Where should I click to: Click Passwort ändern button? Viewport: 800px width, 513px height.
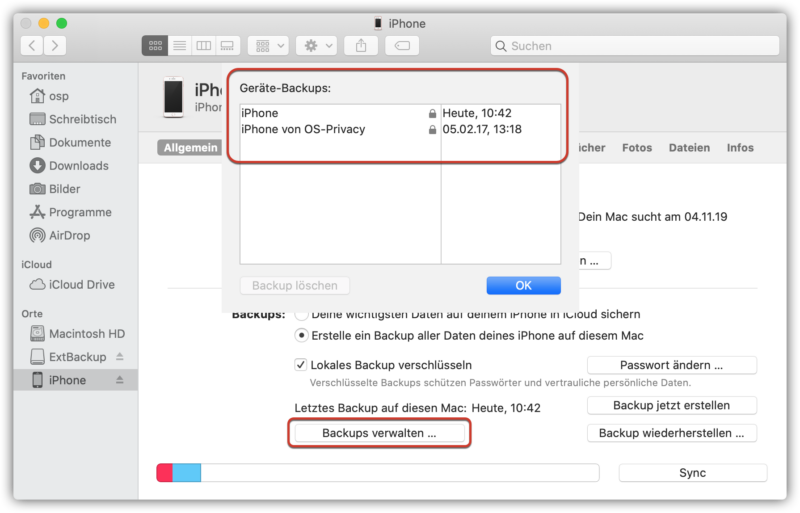[671, 365]
